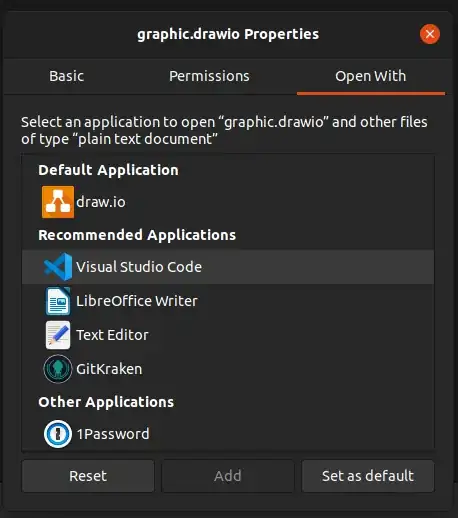458x518 pixels.
Task: Click the LibreOffice Writer icon
Action: pyautogui.click(x=58, y=301)
